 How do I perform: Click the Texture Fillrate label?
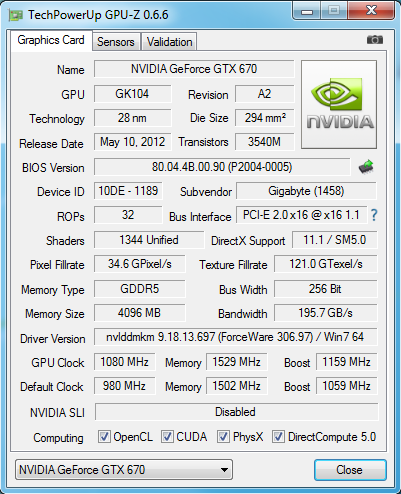point(233,265)
